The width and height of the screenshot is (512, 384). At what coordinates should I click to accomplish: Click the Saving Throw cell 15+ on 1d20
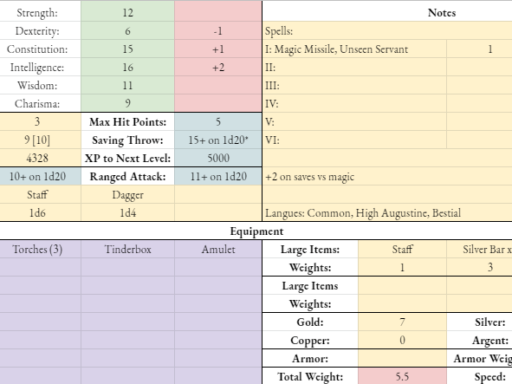(218, 140)
